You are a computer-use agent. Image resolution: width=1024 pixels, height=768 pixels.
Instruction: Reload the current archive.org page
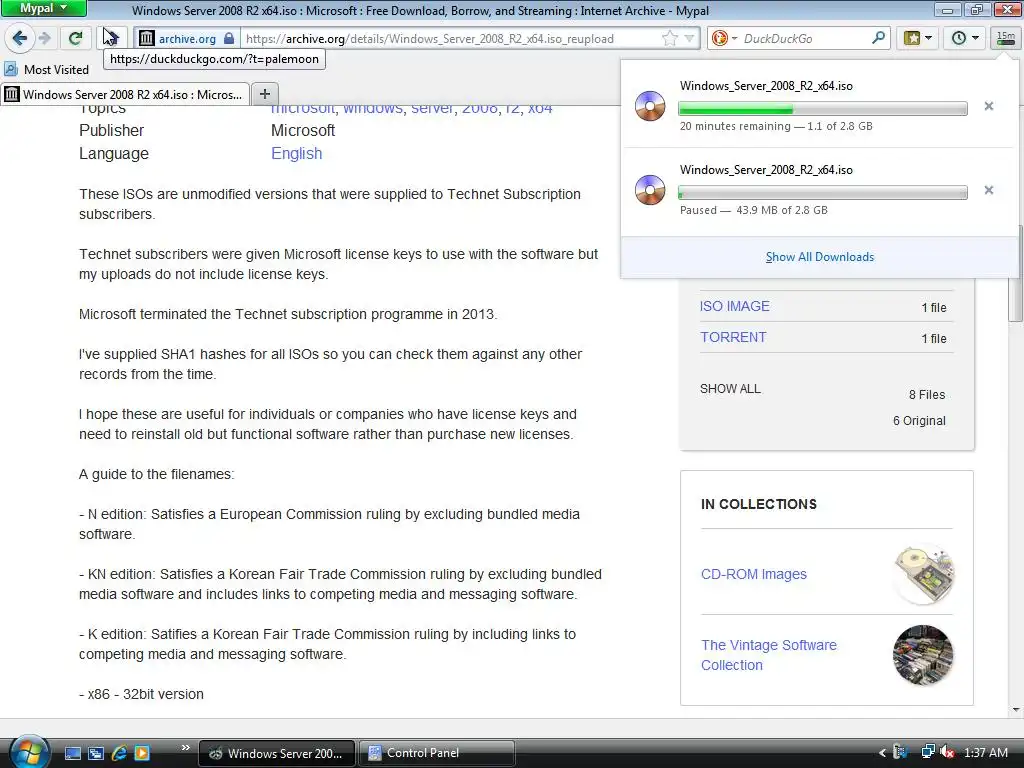tap(76, 38)
